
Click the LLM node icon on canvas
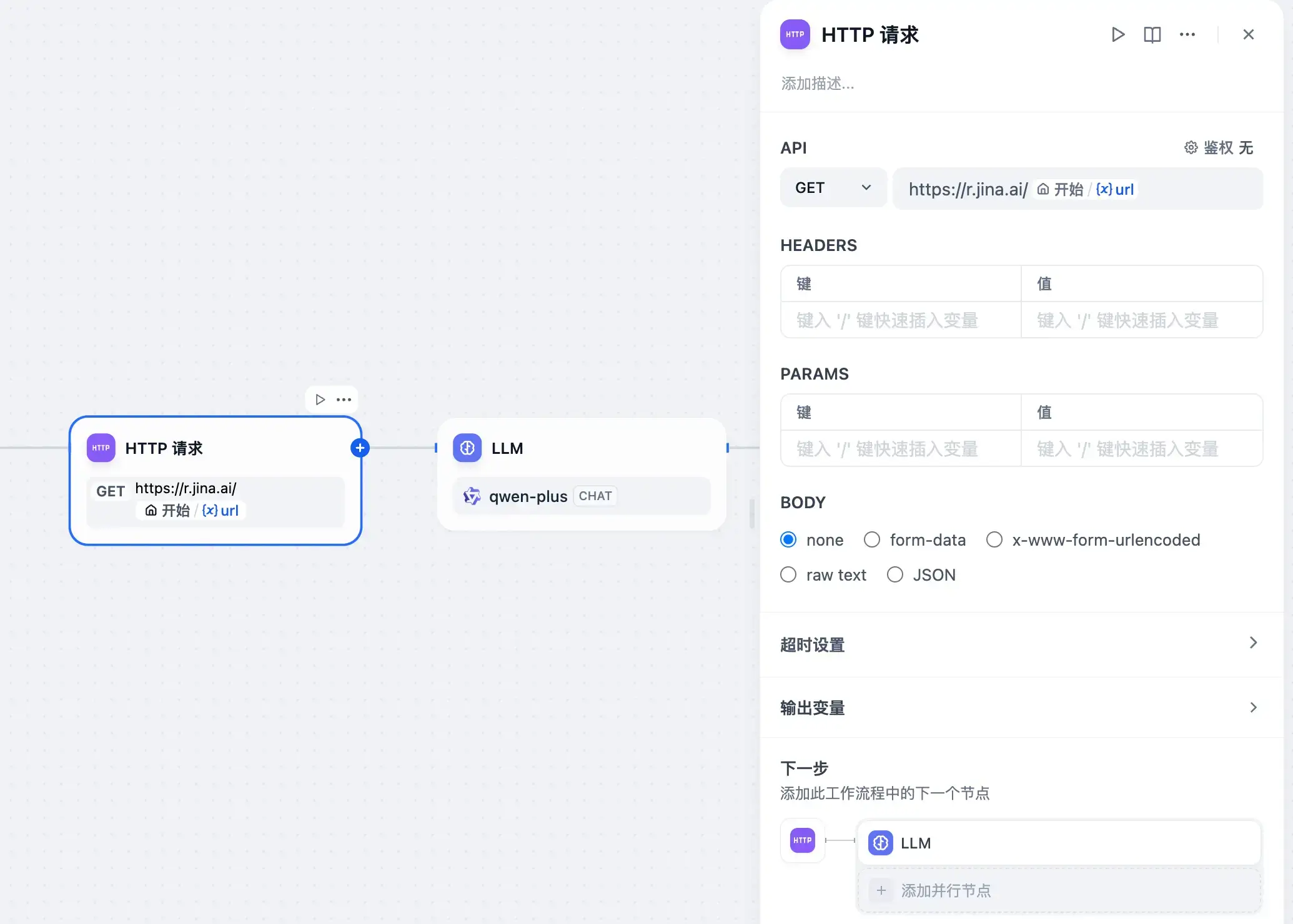(467, 448)
